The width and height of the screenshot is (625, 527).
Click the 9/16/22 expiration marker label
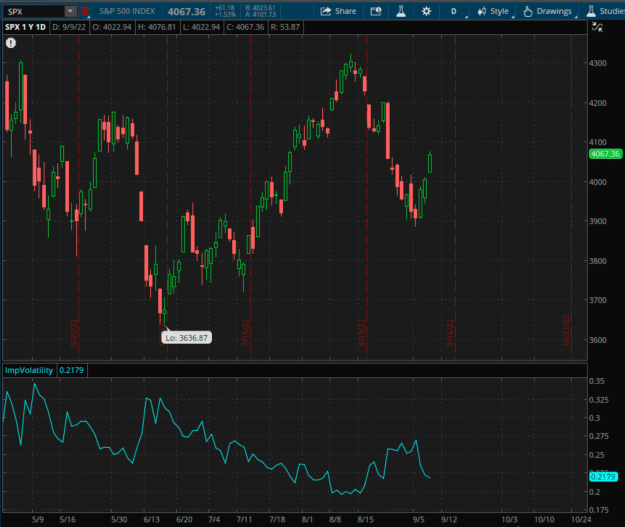point(450,332)
